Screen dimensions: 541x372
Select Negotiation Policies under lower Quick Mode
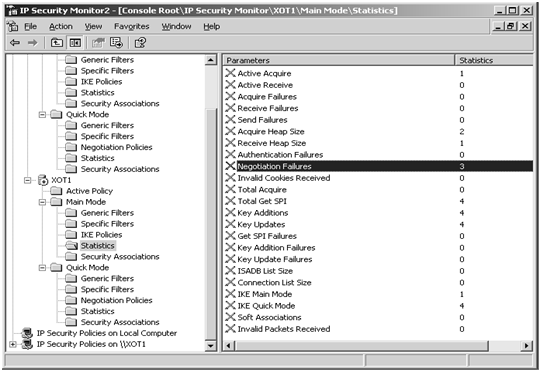click(117, 300)
